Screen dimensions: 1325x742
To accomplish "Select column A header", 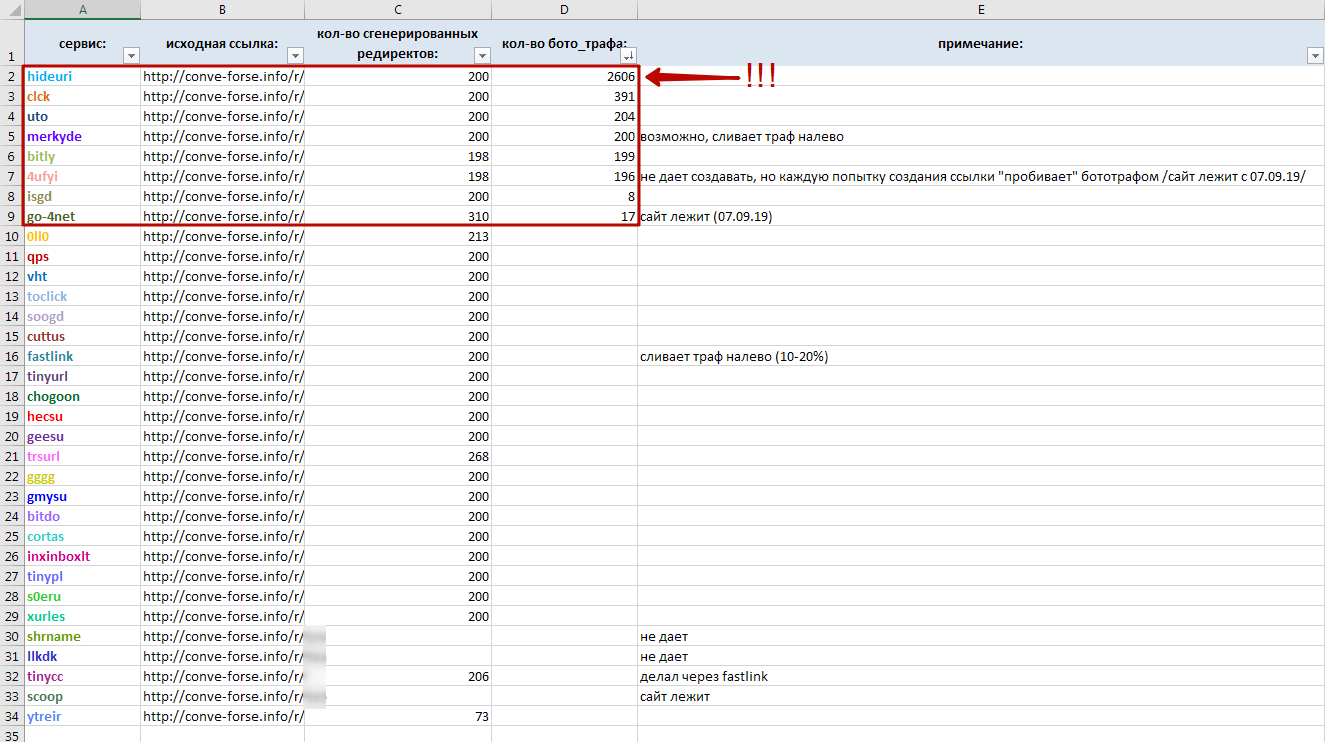I will 82,9.
